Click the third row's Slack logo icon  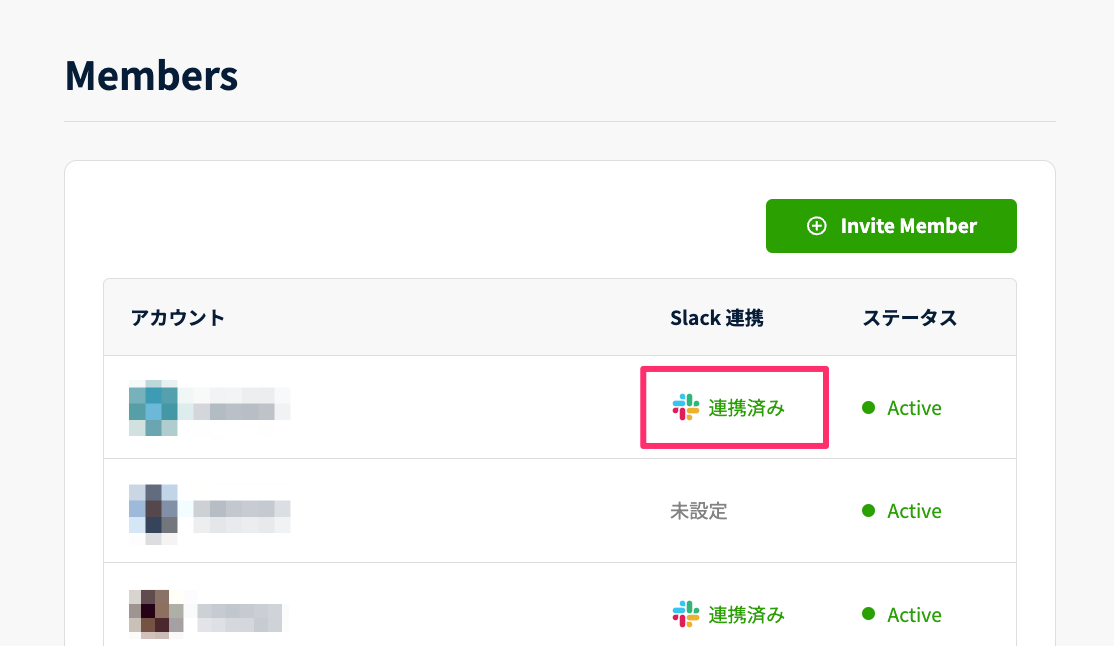point(685,614)
